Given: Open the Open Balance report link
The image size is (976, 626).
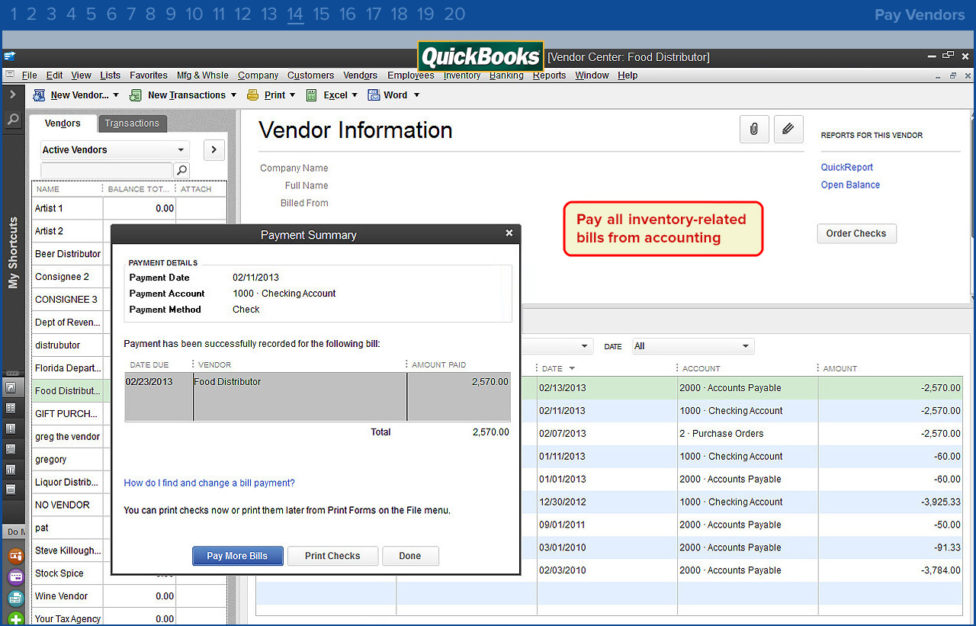Looking at the screenshot, I should pyautogui.click(x=850, y=185).
